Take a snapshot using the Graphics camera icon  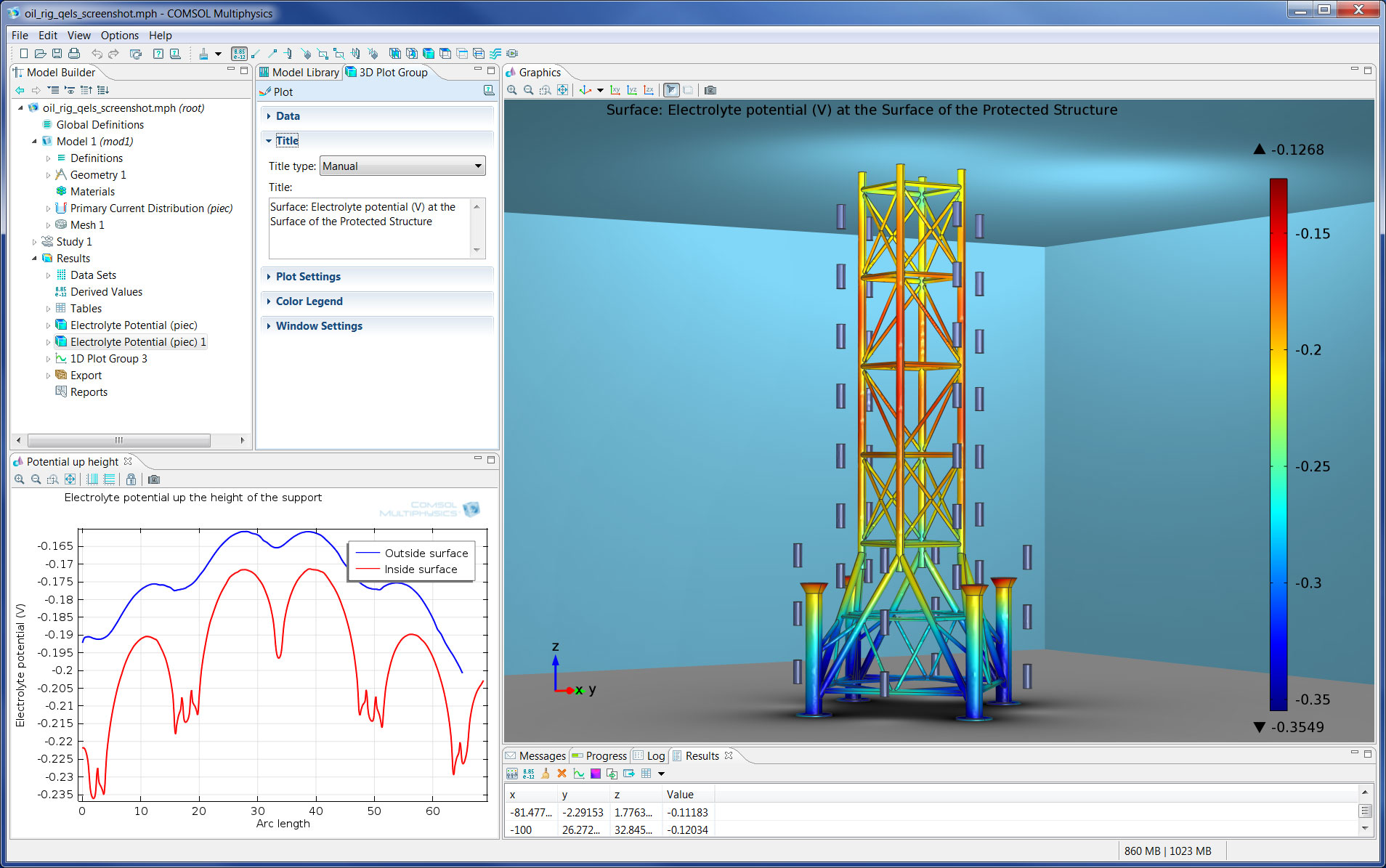click(710, 90)
